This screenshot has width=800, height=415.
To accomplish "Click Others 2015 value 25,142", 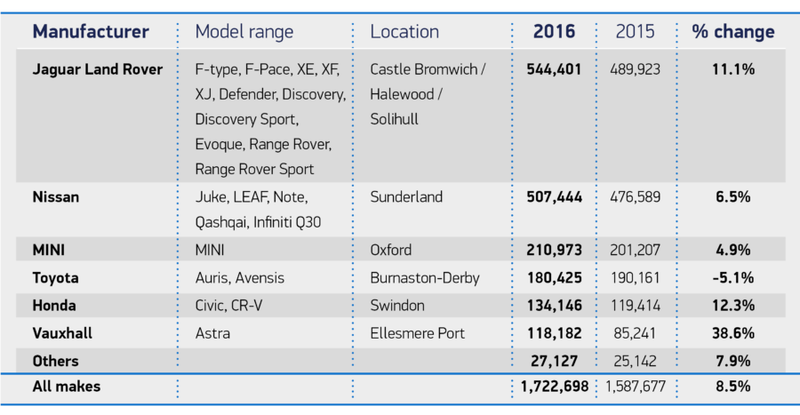I will tap(635, 361).
